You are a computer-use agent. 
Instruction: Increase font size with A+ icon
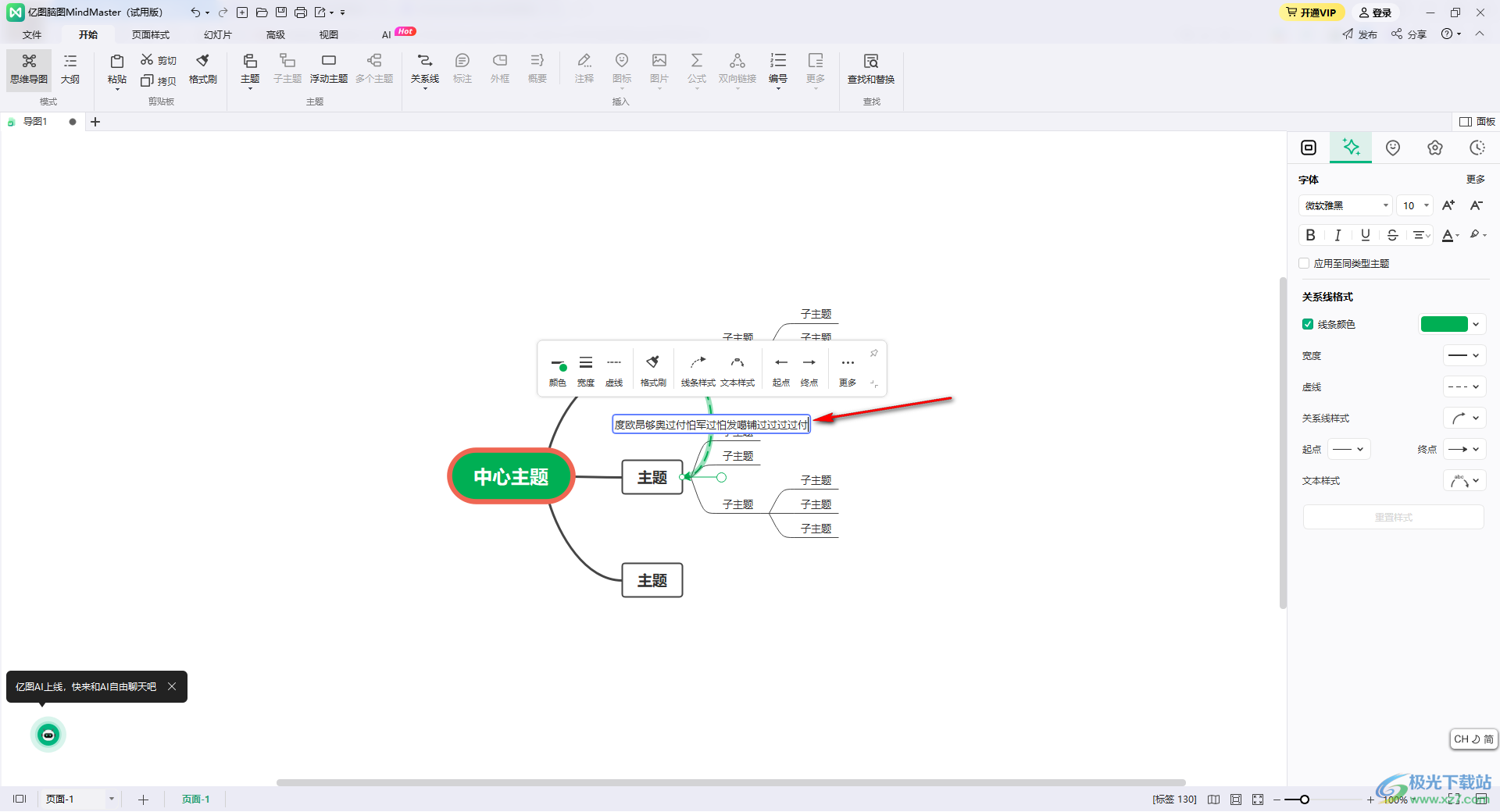click(1448, 205)
